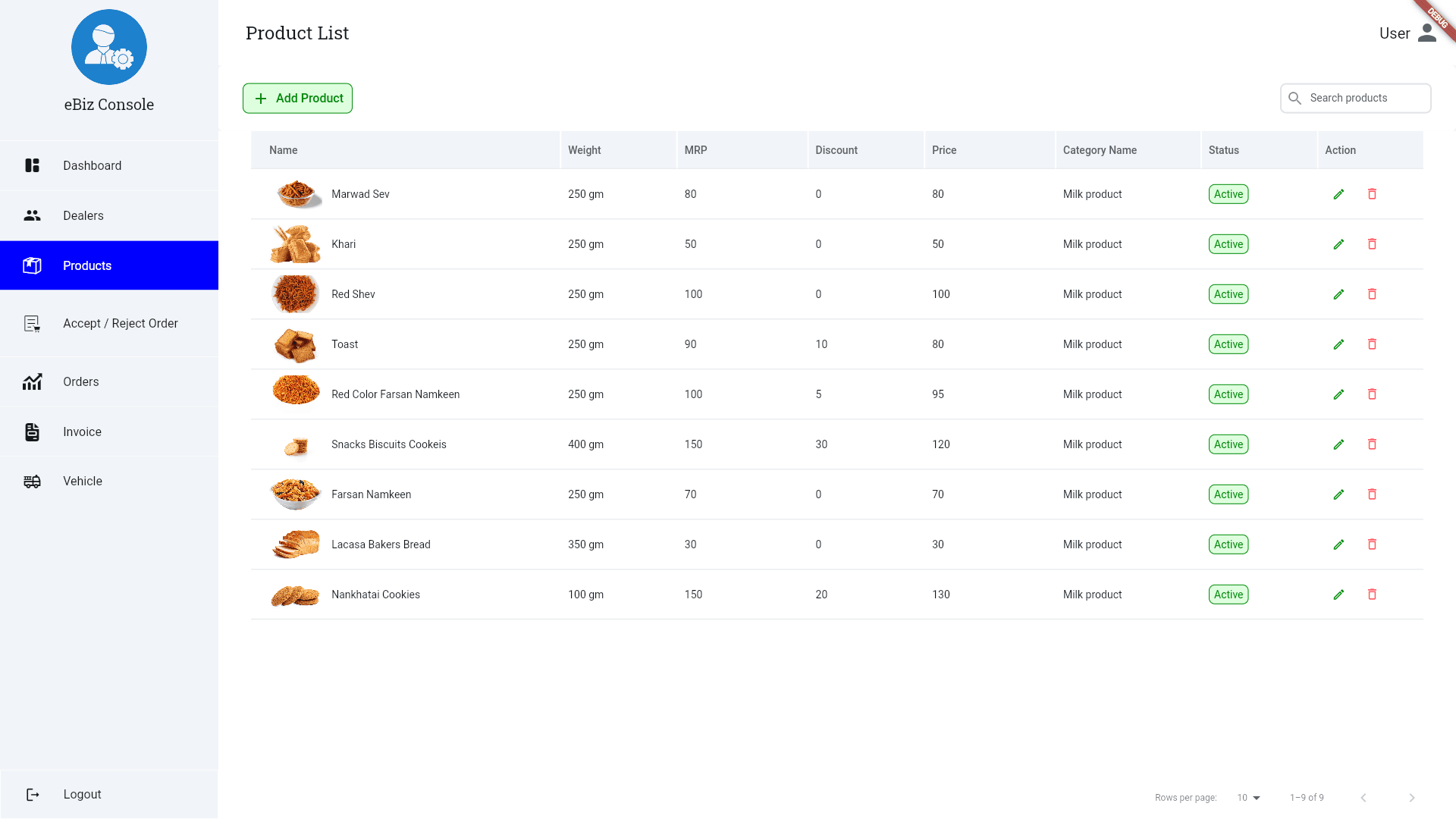Toggle Active status for Nankhatai Cookies
This screenshot has height=819, width=1456.
coord(1228,594)
